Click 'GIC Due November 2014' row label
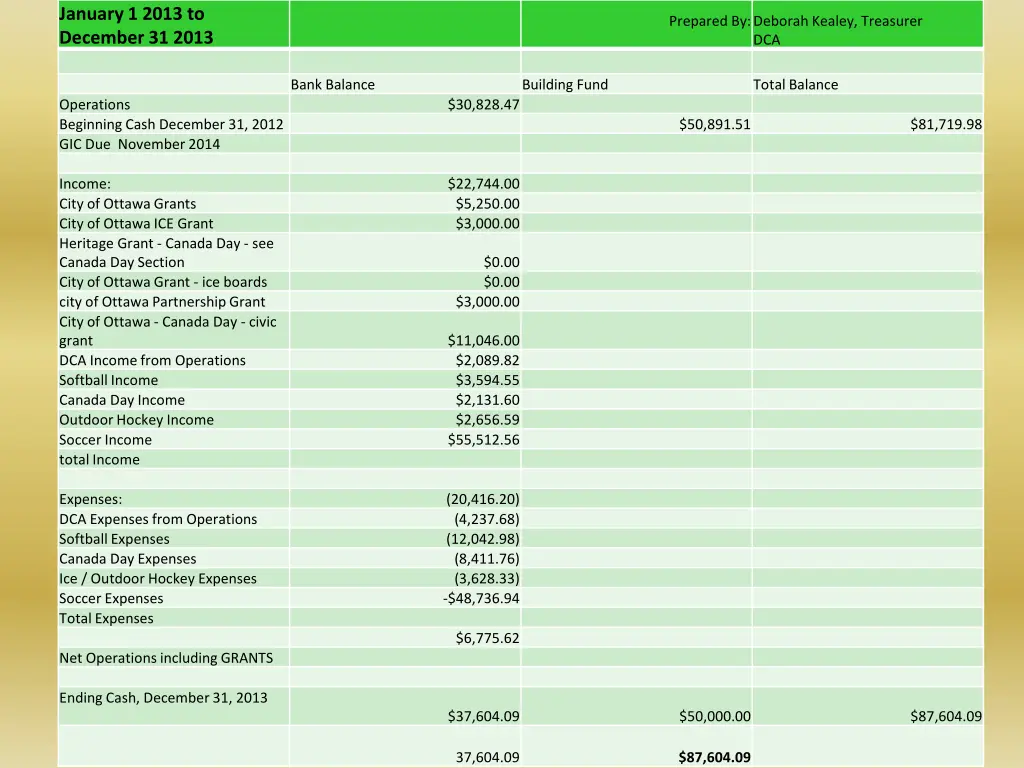The image size is (1024, 768). click(x=139, y=144)
